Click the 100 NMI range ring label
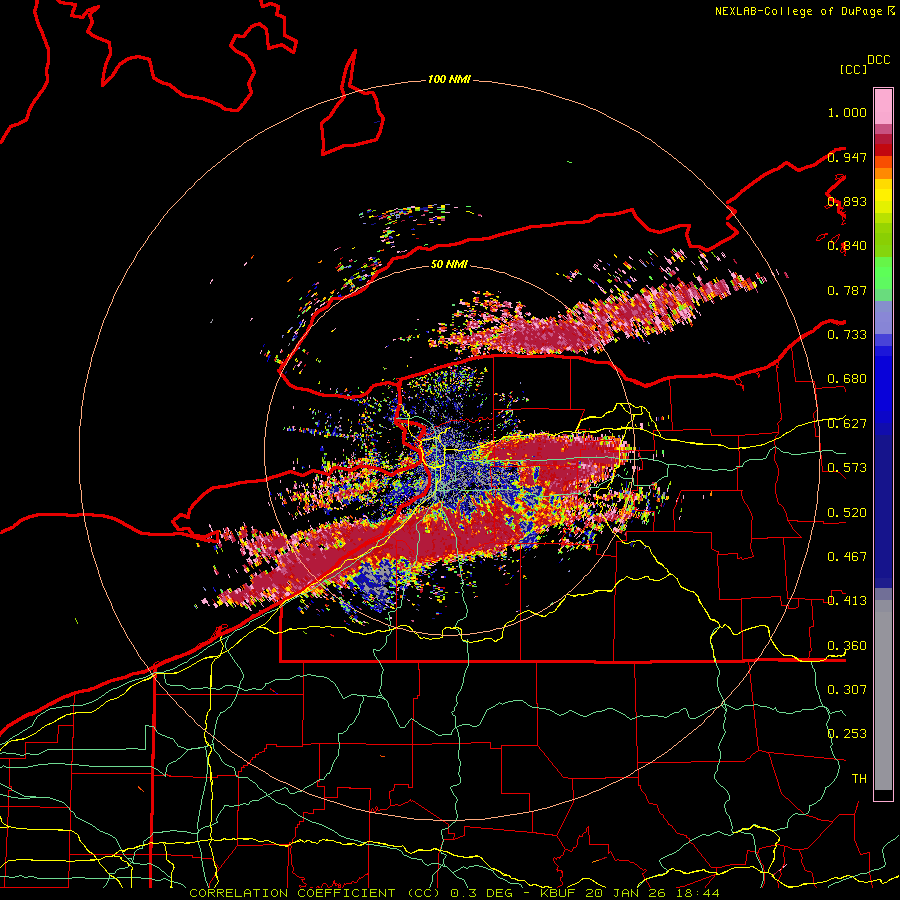This screenshot has height=900, width=900. pos(449,79)
